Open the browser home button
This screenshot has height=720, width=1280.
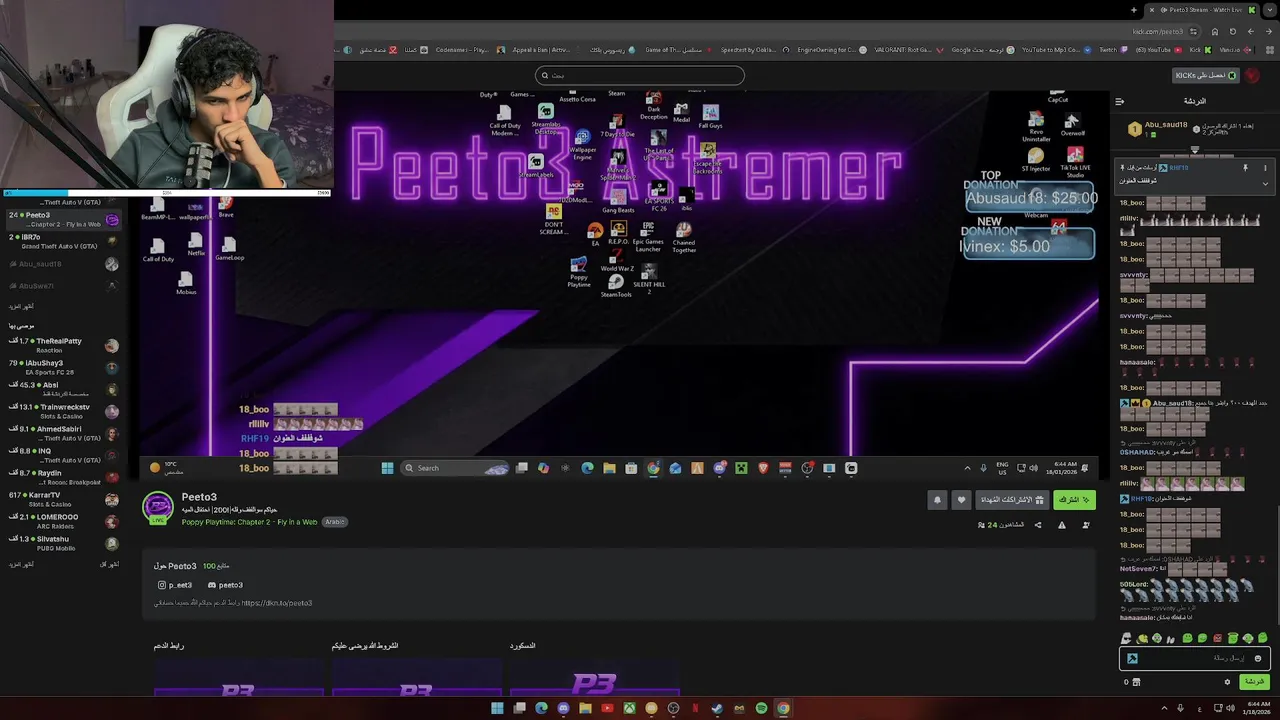click(x=1215, y=31)
